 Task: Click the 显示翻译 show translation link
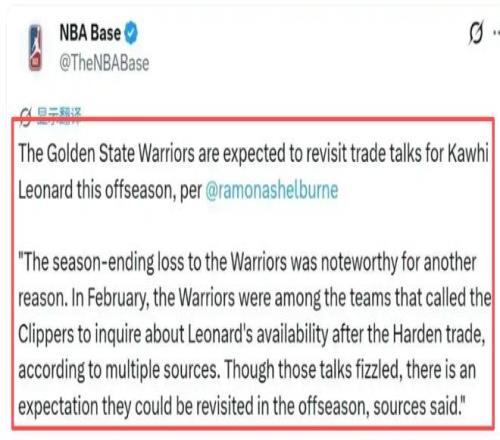click(x=59, y=116)
